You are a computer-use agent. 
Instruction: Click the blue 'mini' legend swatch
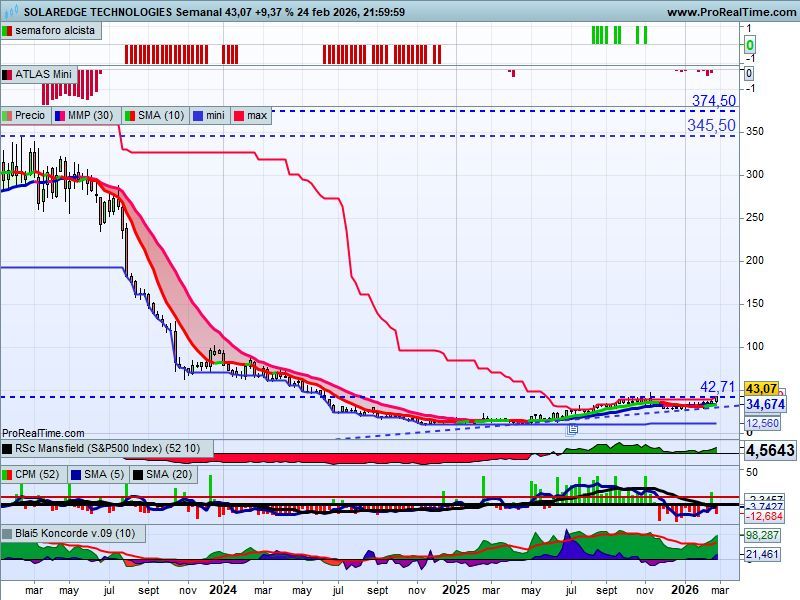(x=198, y=116)
